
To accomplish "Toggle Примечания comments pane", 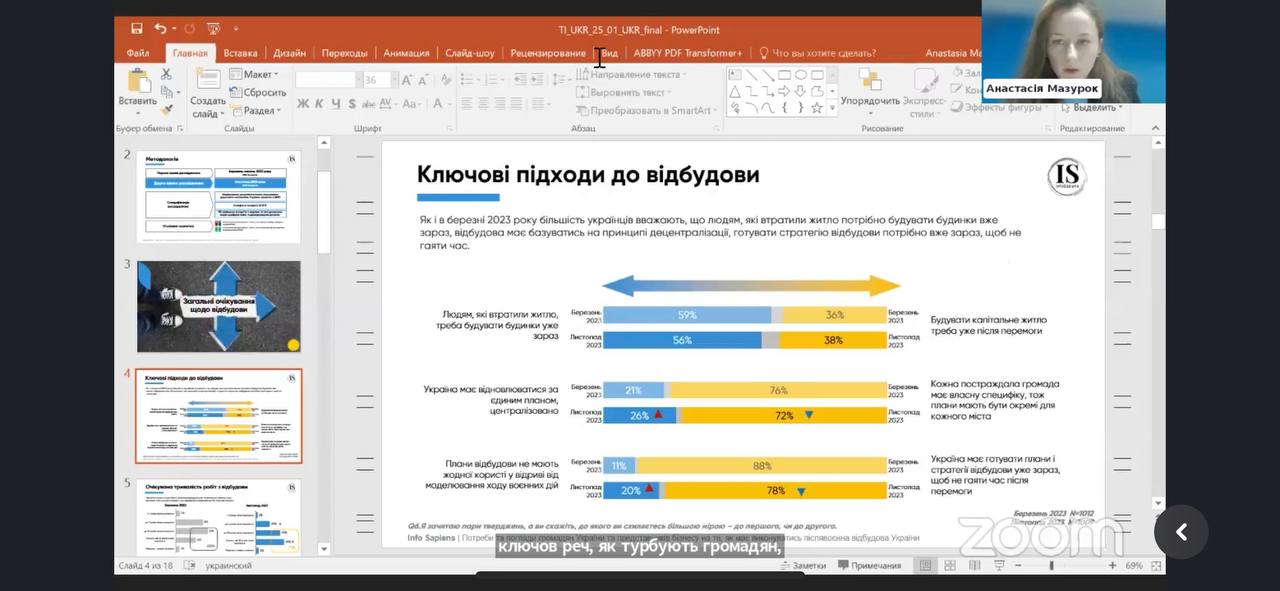I will [869, 566].
